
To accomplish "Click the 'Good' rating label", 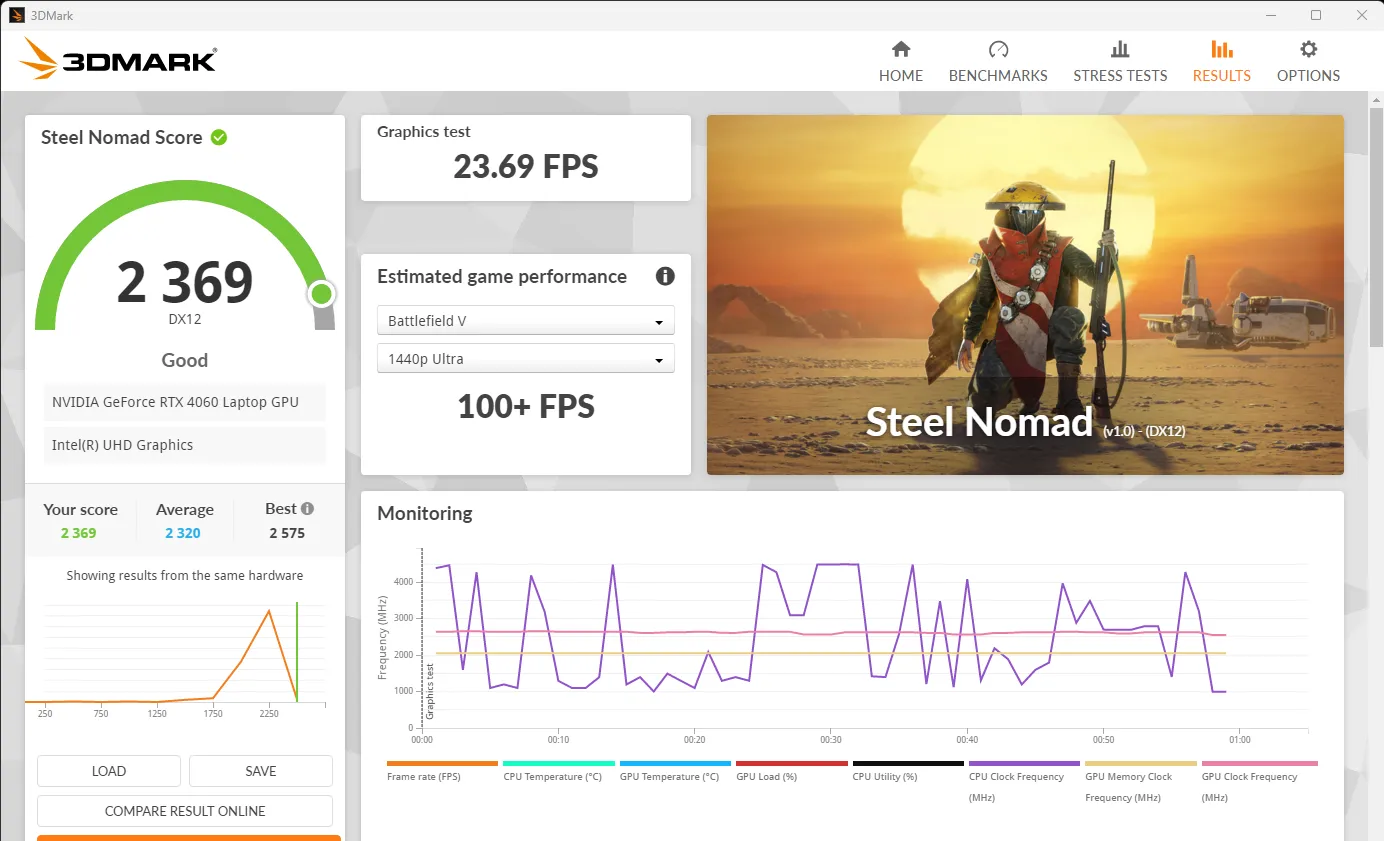I will pos(185,360).
